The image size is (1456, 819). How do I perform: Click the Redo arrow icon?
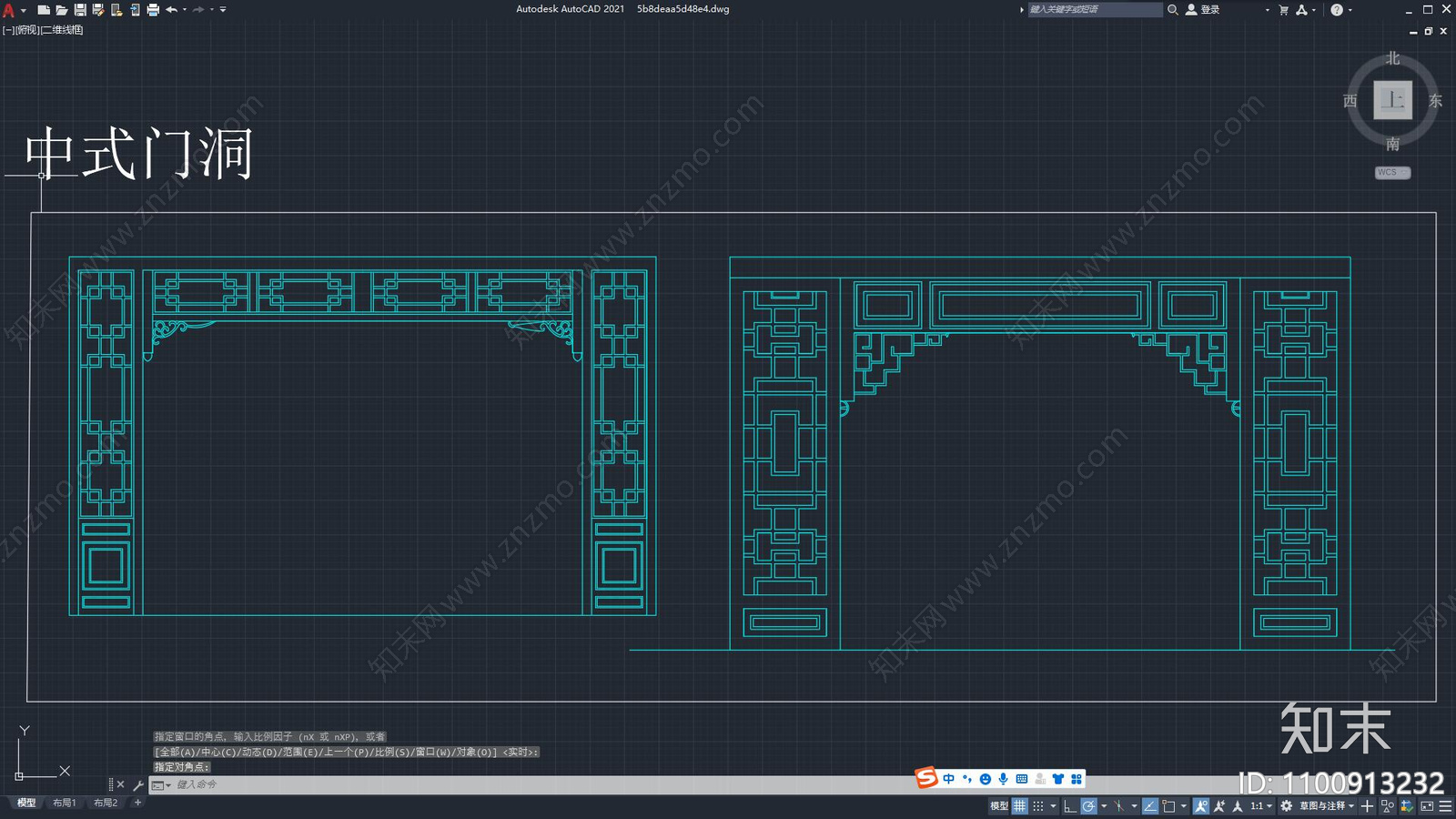pos(198,10)
